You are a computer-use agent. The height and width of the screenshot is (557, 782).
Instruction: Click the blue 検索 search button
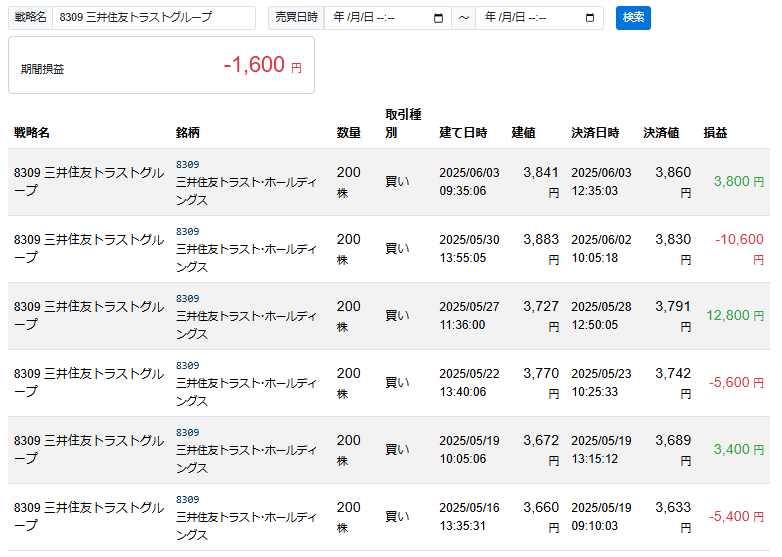[x=633, y=18]
